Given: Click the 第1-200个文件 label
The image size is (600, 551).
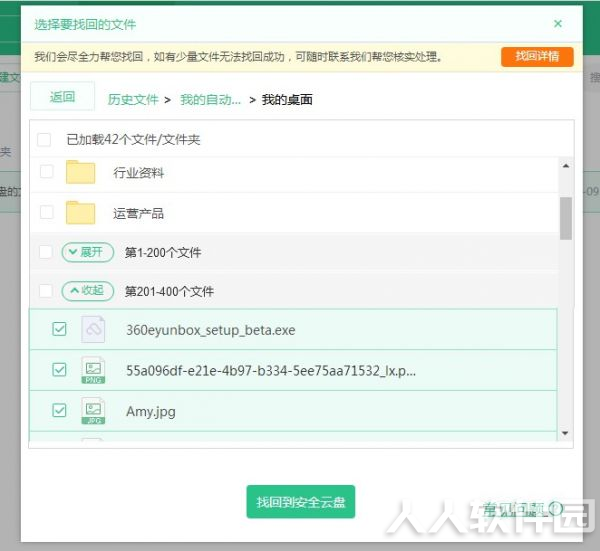Looking at the screenshot, I should [x=163, y=253].
